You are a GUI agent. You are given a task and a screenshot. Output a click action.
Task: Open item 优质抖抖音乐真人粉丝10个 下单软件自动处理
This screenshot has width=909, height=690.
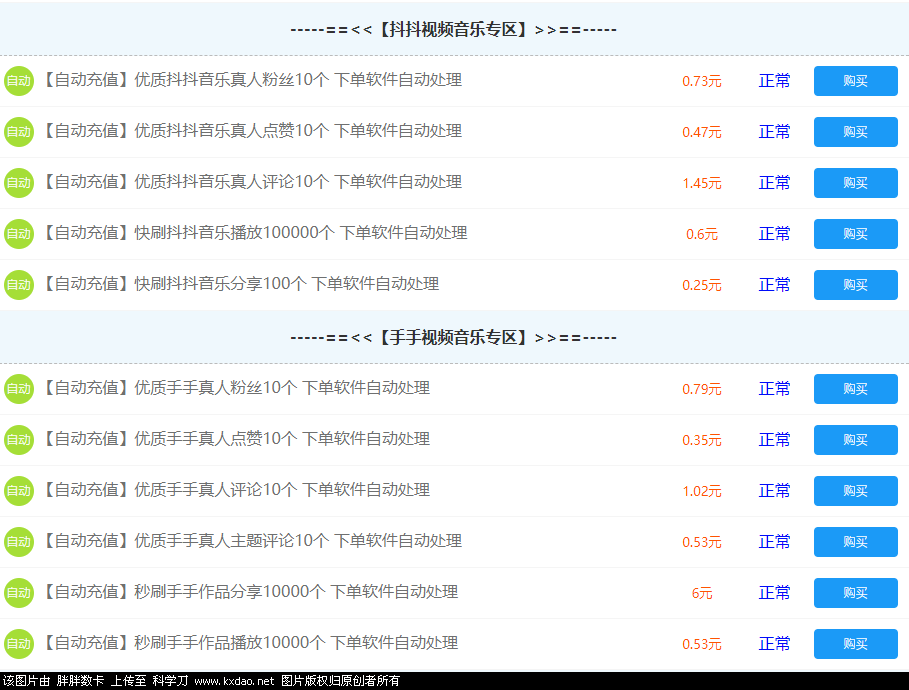click(x=252, y=80)
